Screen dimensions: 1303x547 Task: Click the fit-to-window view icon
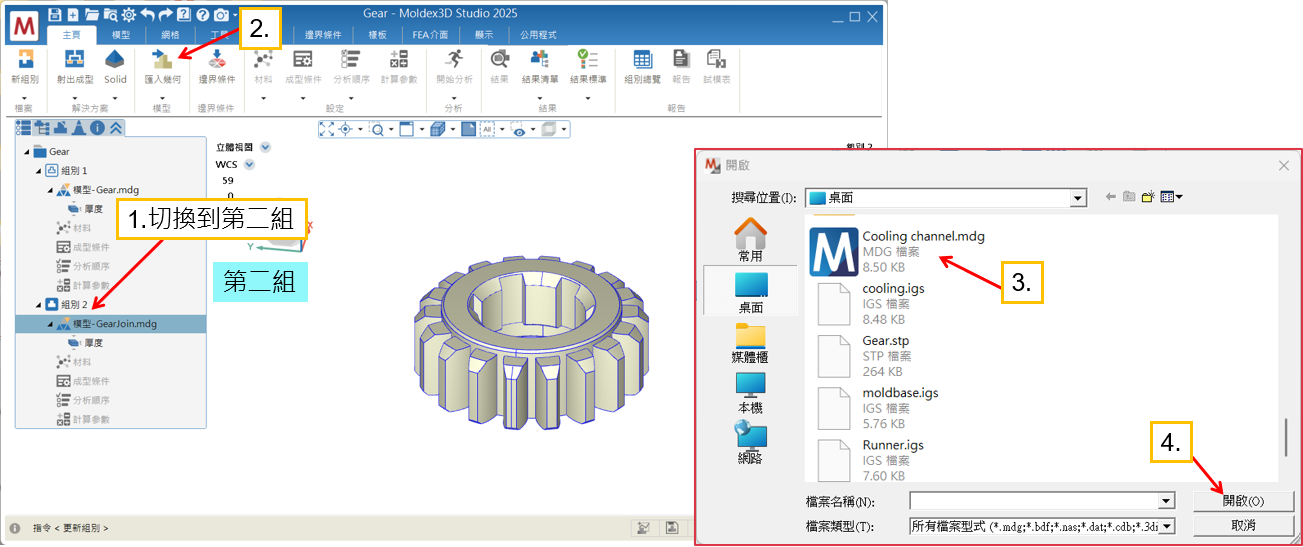[328, 129]
